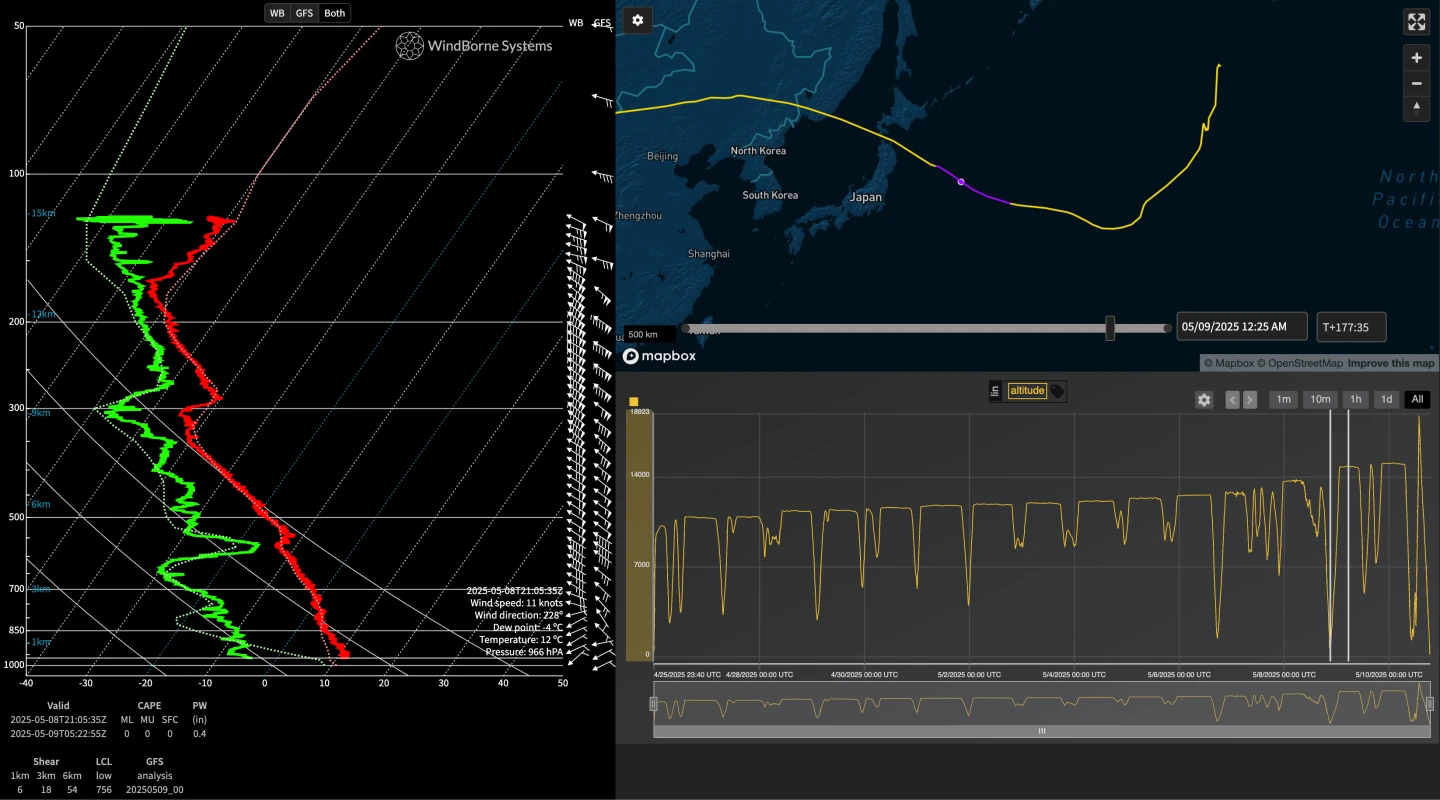
Task: Open altitude chart settings gear
Action: coord(1204,400)
